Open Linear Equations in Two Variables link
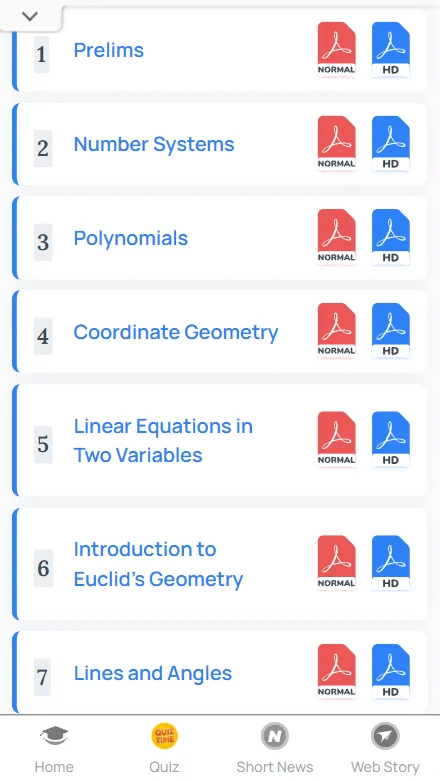This screenshot has width=440, height=781. 163,440
